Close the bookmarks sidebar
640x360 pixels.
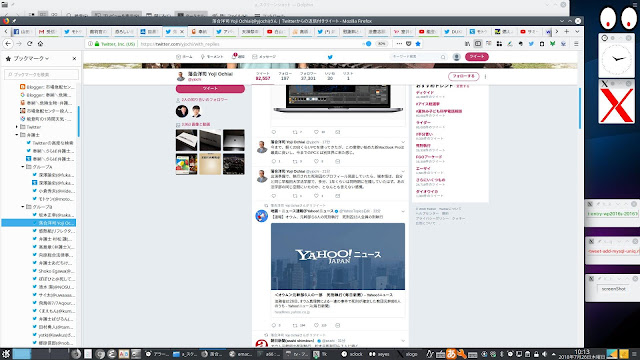[x=74, y=59]
